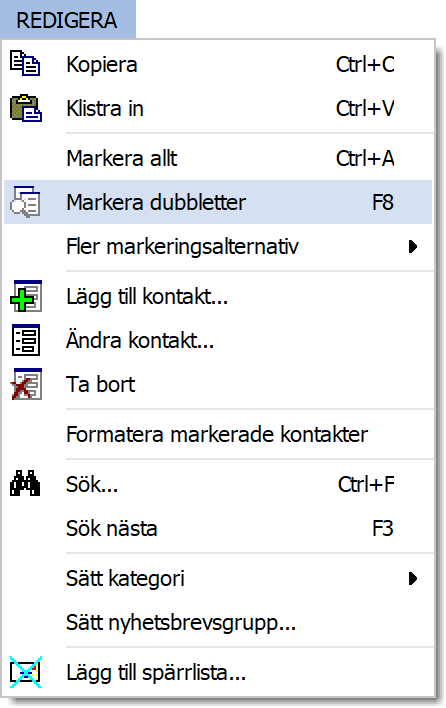Select the Klistra in menu entry
Screen dimensions: 446x708
[x=218, y=108]
